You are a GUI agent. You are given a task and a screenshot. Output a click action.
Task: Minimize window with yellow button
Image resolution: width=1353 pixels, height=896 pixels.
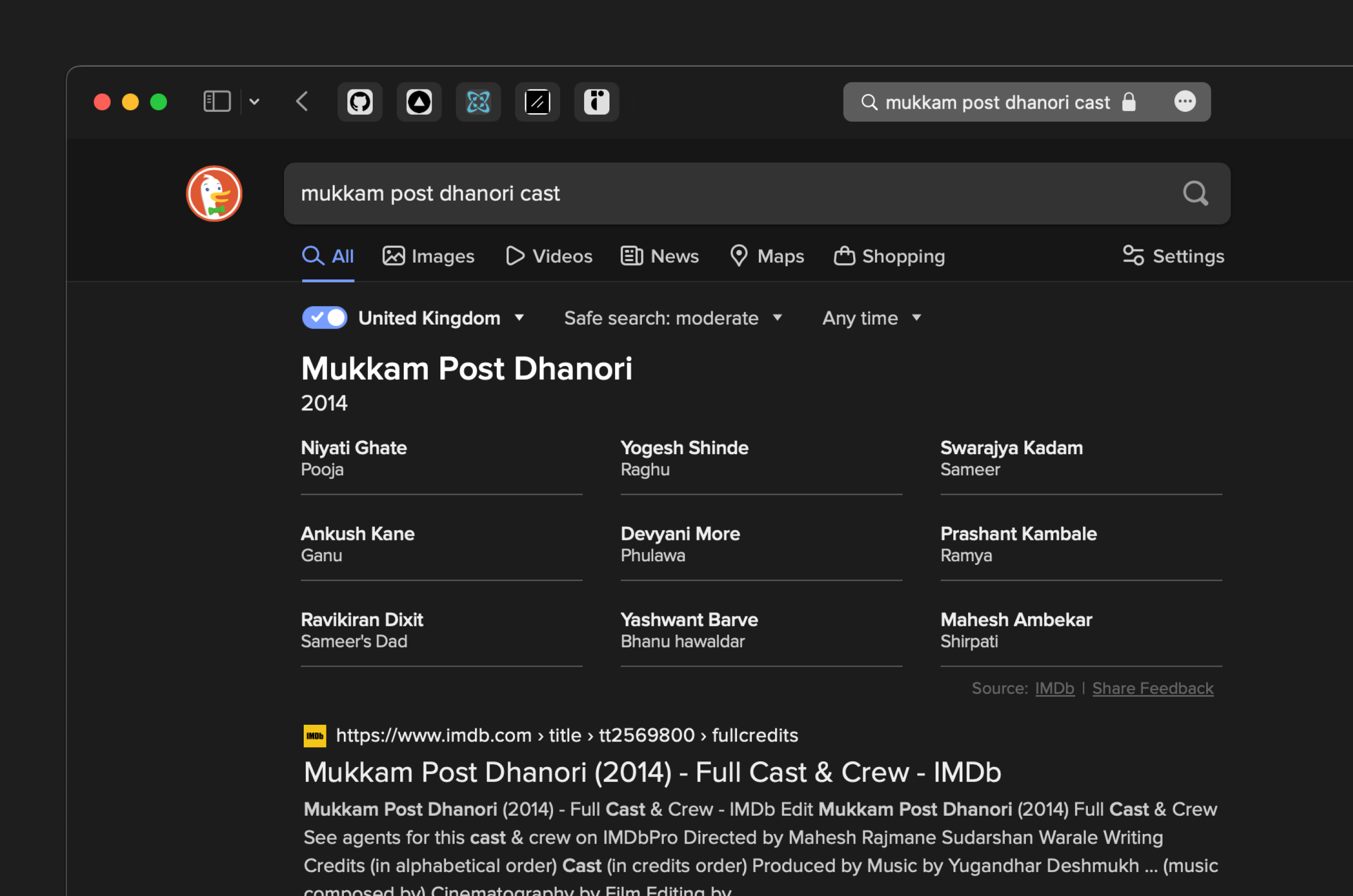coord(130,102)
